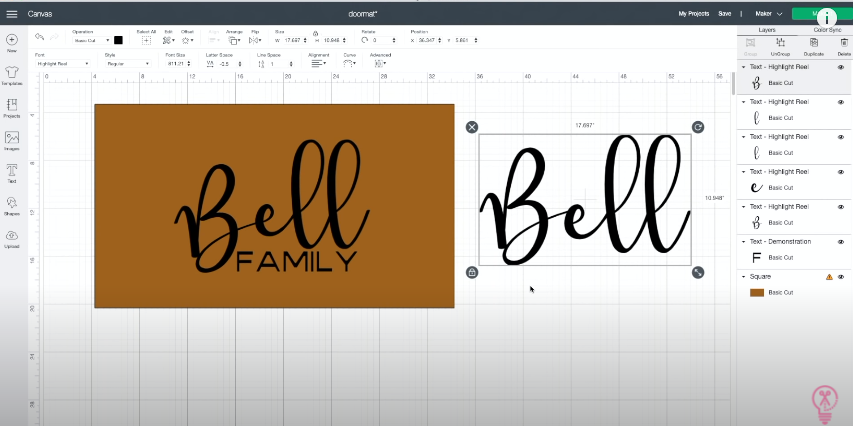The width and height of the screenshot is (853, 426).
Task: Click the resize handle on selected text
Action: [698, 273]
